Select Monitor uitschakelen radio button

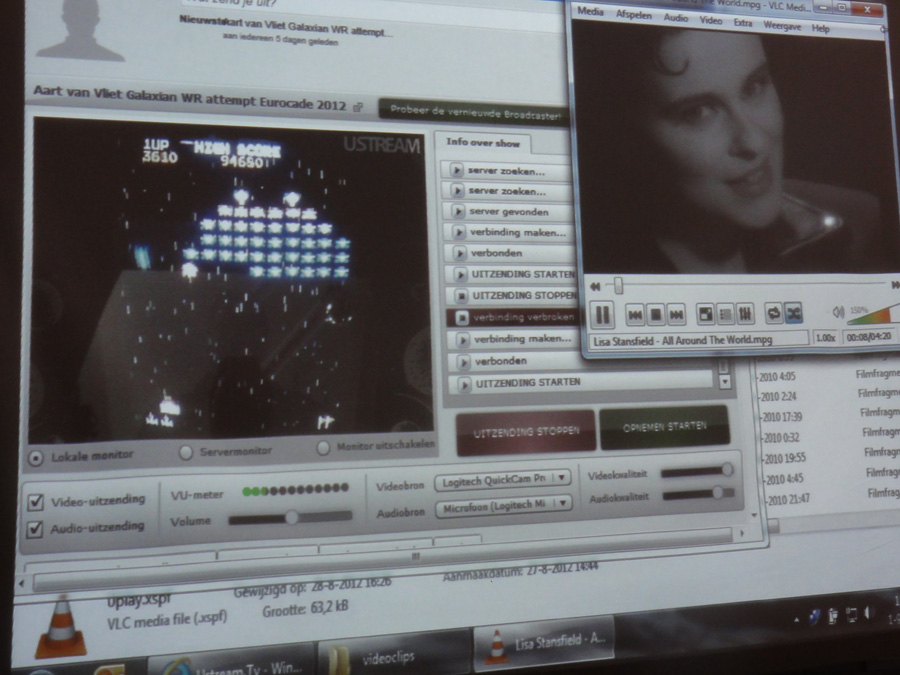point(323,448)
